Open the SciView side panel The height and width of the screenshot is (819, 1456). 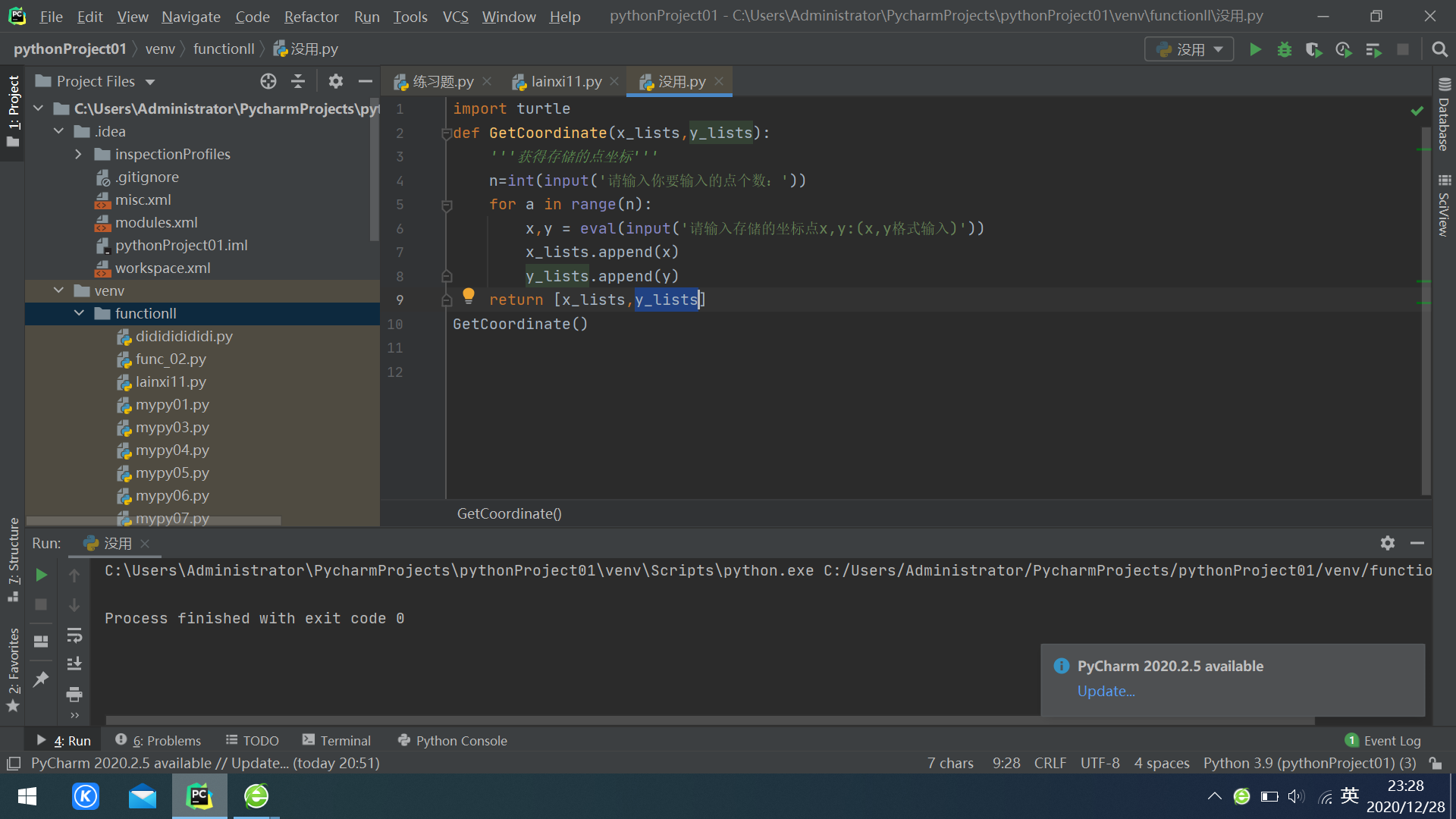pos(1444,206)
